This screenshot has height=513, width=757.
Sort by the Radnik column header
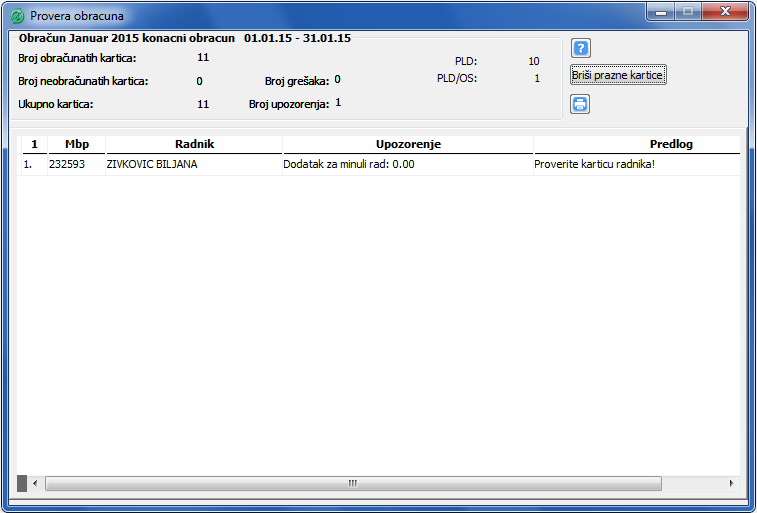(x=194, y=144)
